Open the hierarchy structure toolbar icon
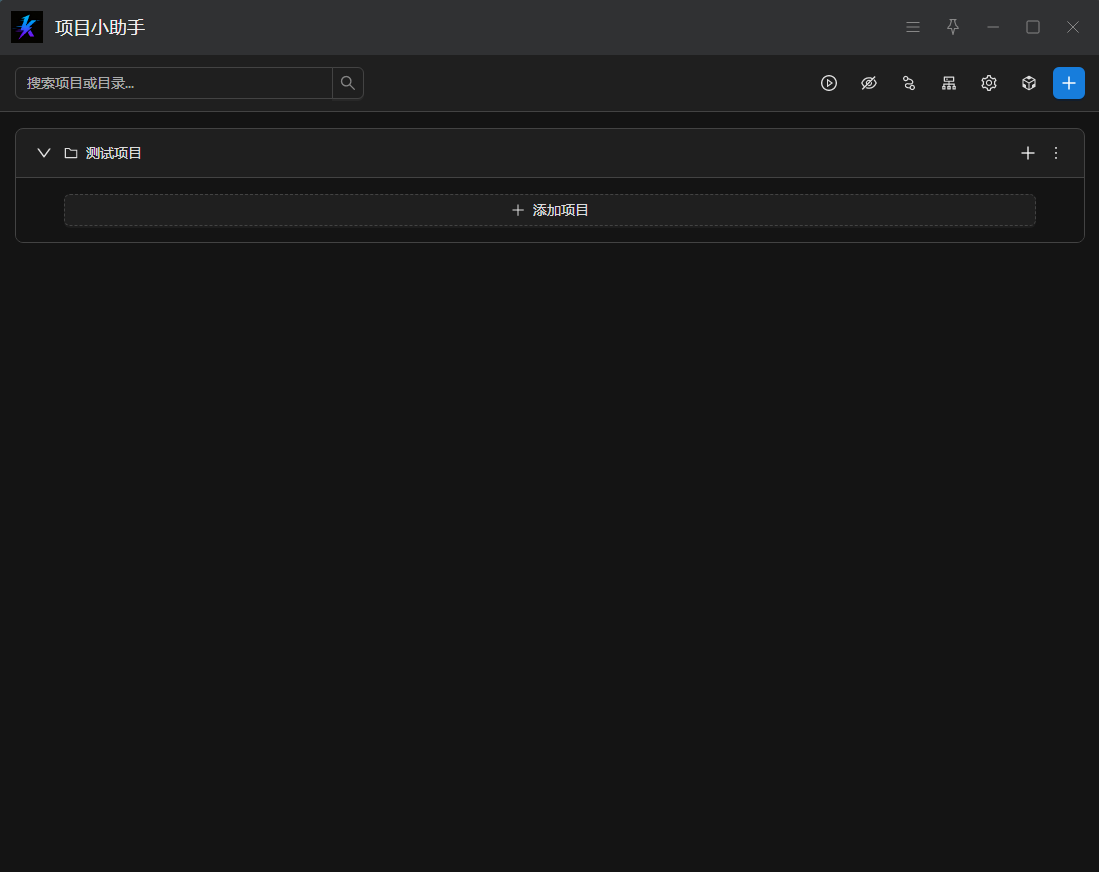 click(948, 83)
